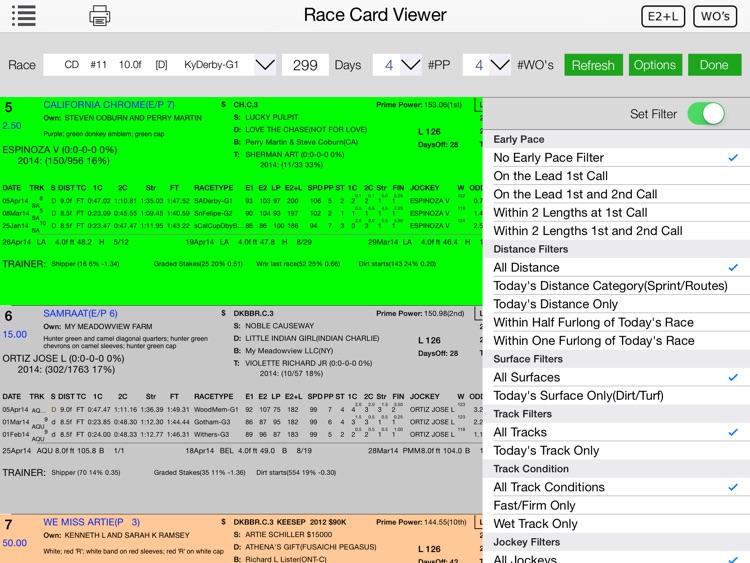Image resolution: width=750 pixels, height=563 pixels.
Task: Choose the Wet Track Only condition
Action: [616, 524]
